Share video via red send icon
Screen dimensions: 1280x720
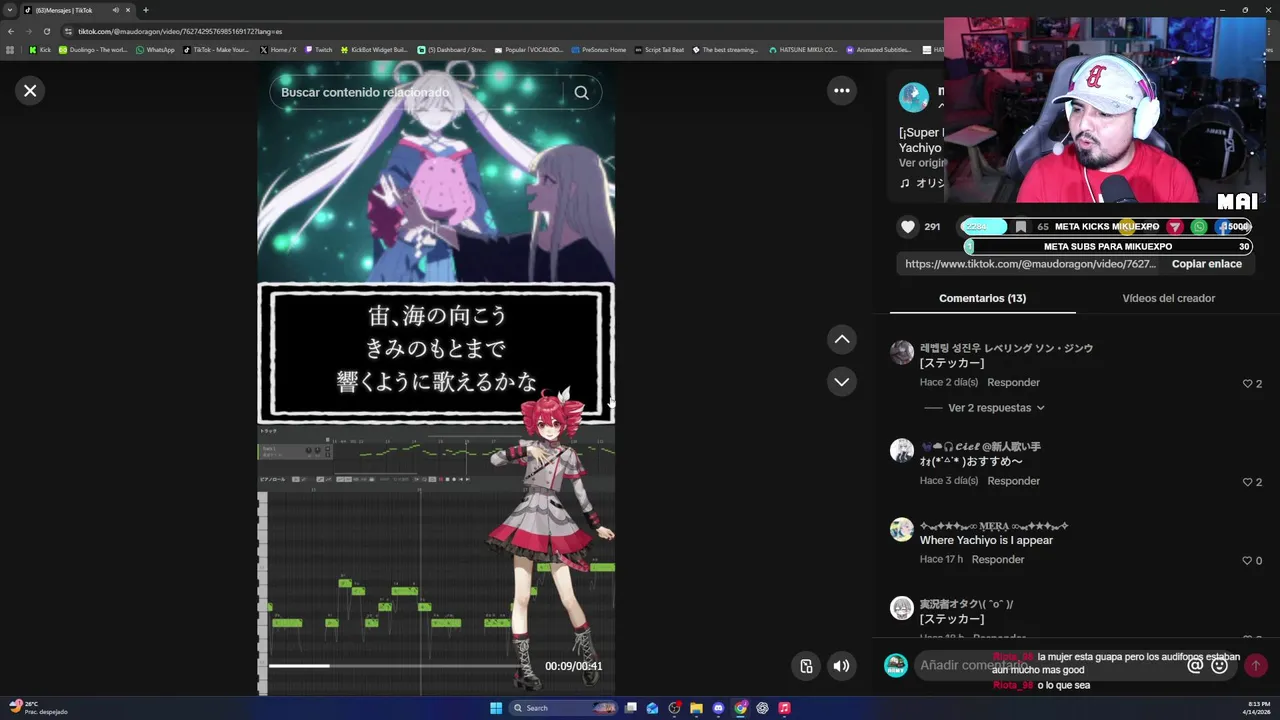(x=1175, y=227)
